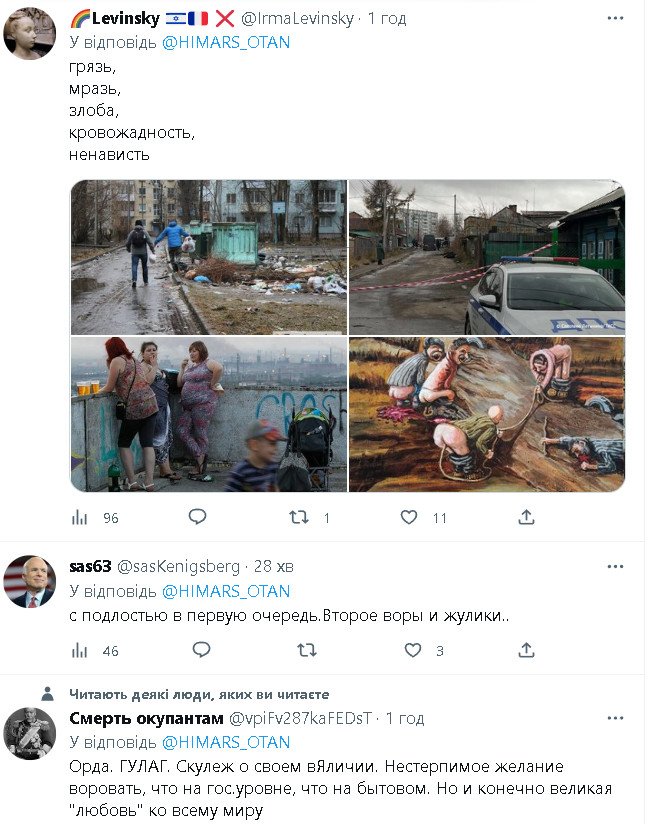Retweet the sas63 reply
This screenshot has height=824, width=653.
click(307, 651)
